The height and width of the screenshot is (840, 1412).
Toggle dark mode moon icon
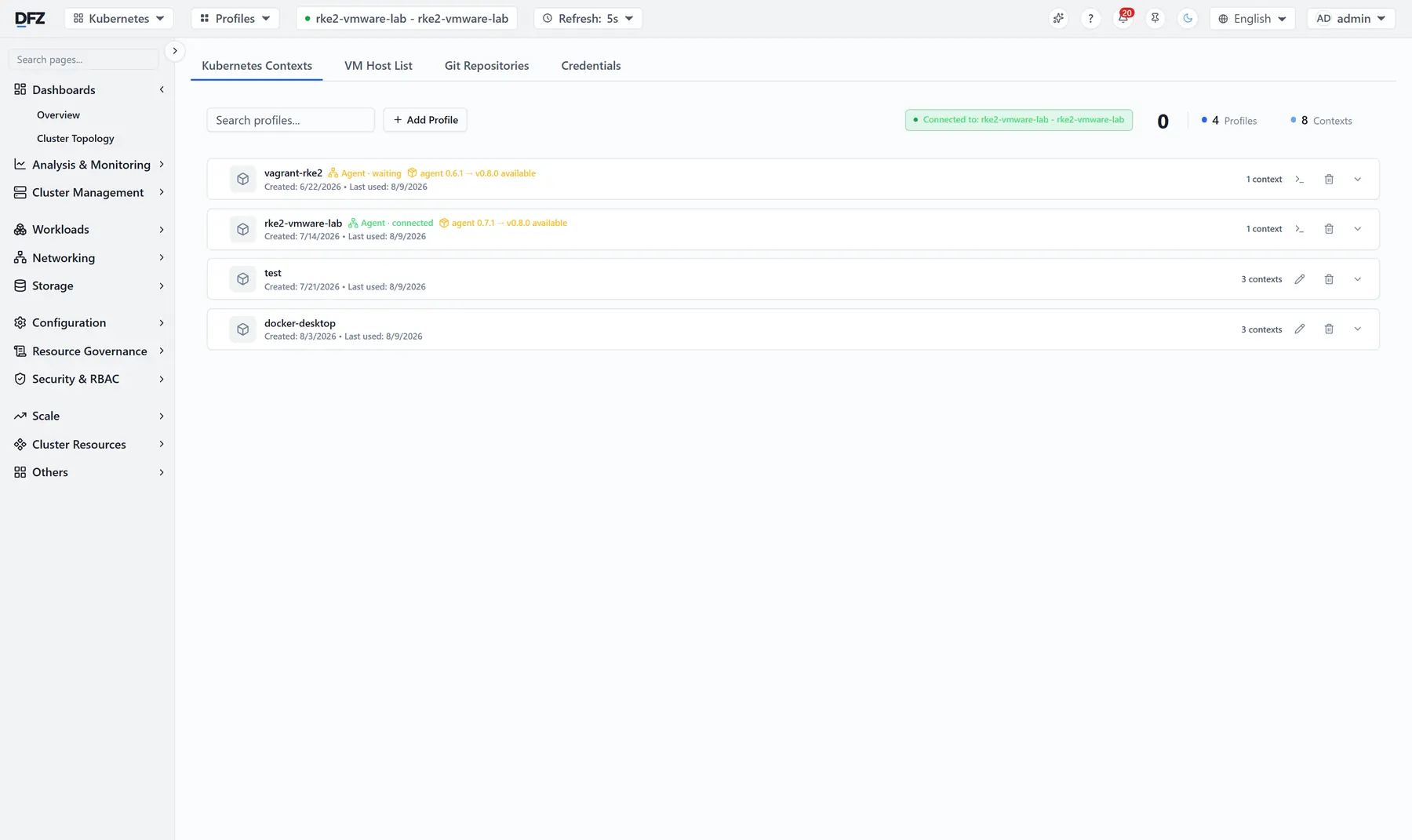[x=1188, y=18]
